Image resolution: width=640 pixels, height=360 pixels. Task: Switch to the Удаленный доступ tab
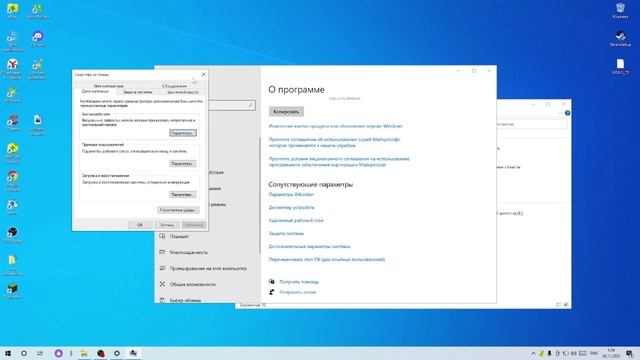point(183,92)
